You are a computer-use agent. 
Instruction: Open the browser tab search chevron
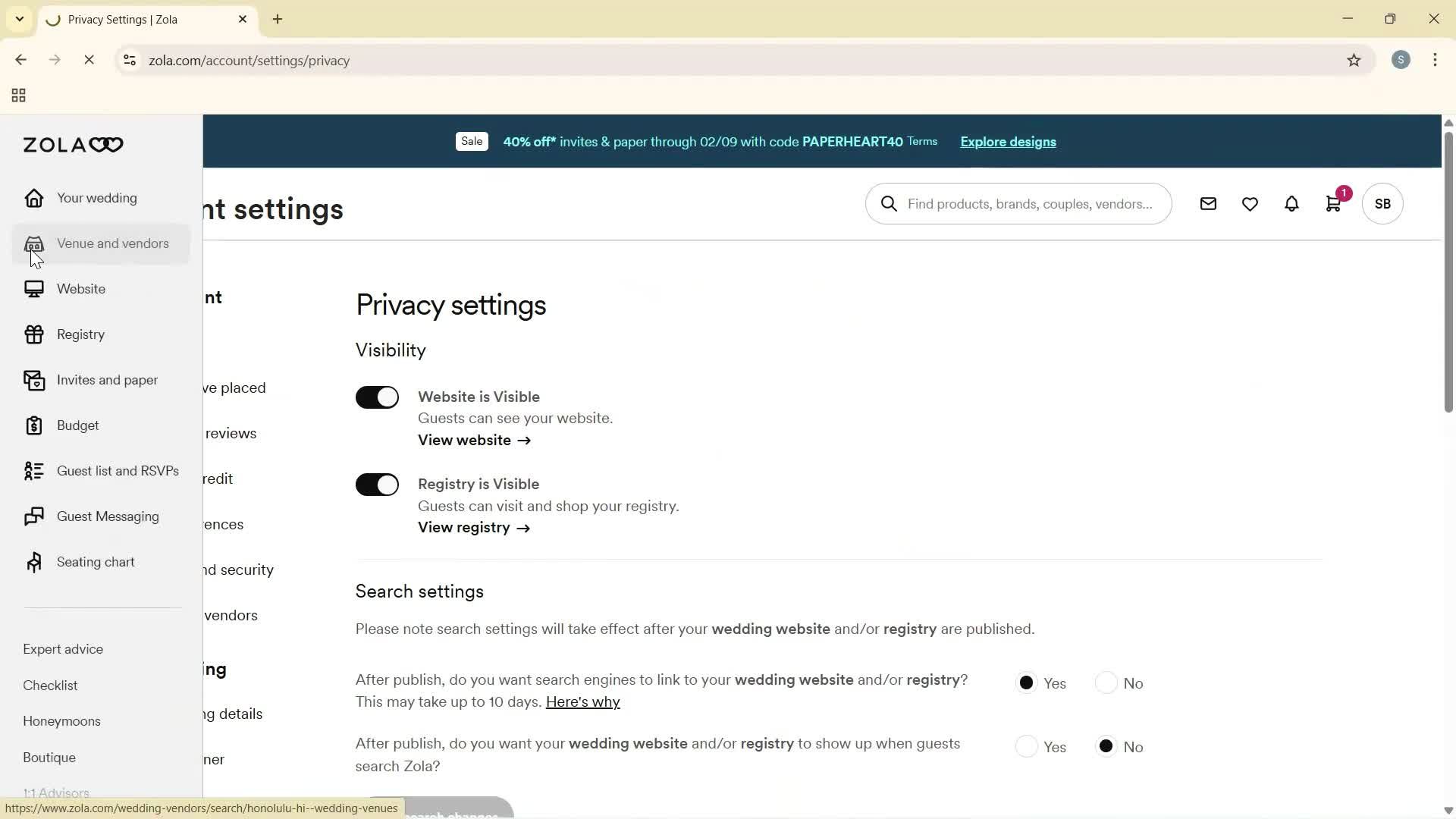19,19
